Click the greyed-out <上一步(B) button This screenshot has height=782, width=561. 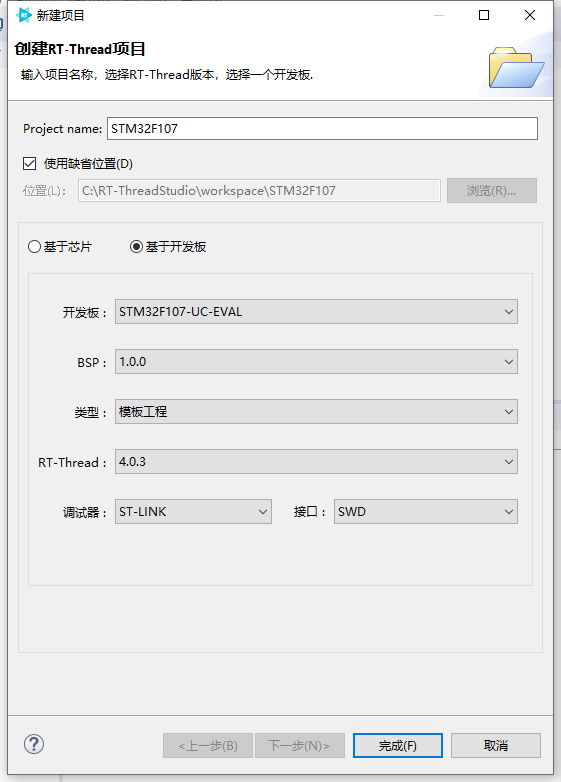[208, 746]
